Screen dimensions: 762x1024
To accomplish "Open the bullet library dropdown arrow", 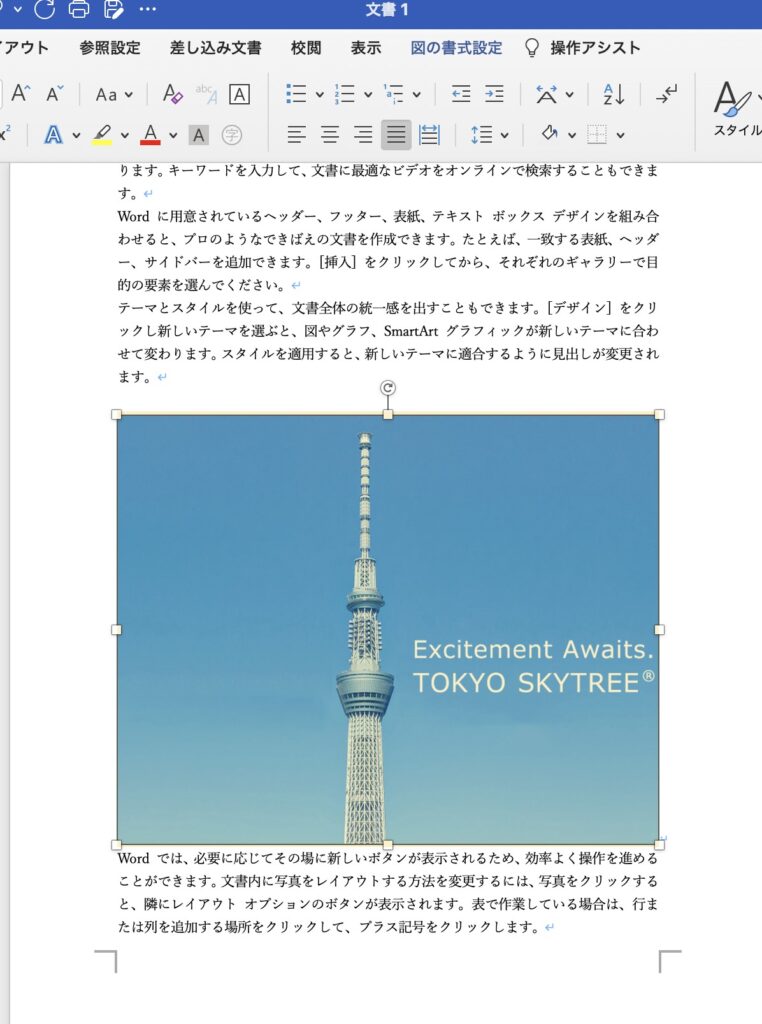I will (x=319, y=95).
